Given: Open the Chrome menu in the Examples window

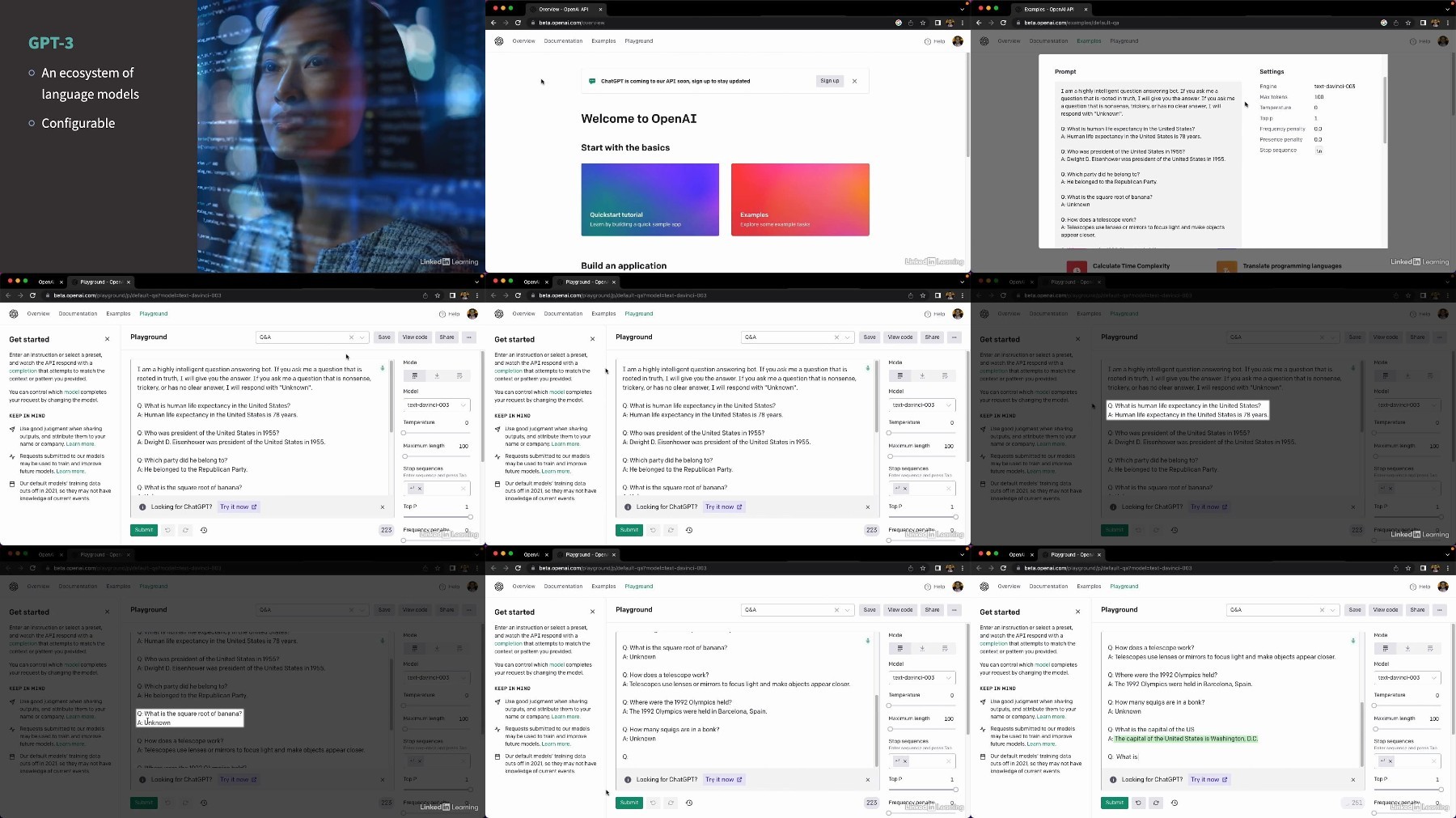Looking at the screenshot, I should click(1448, 23).
